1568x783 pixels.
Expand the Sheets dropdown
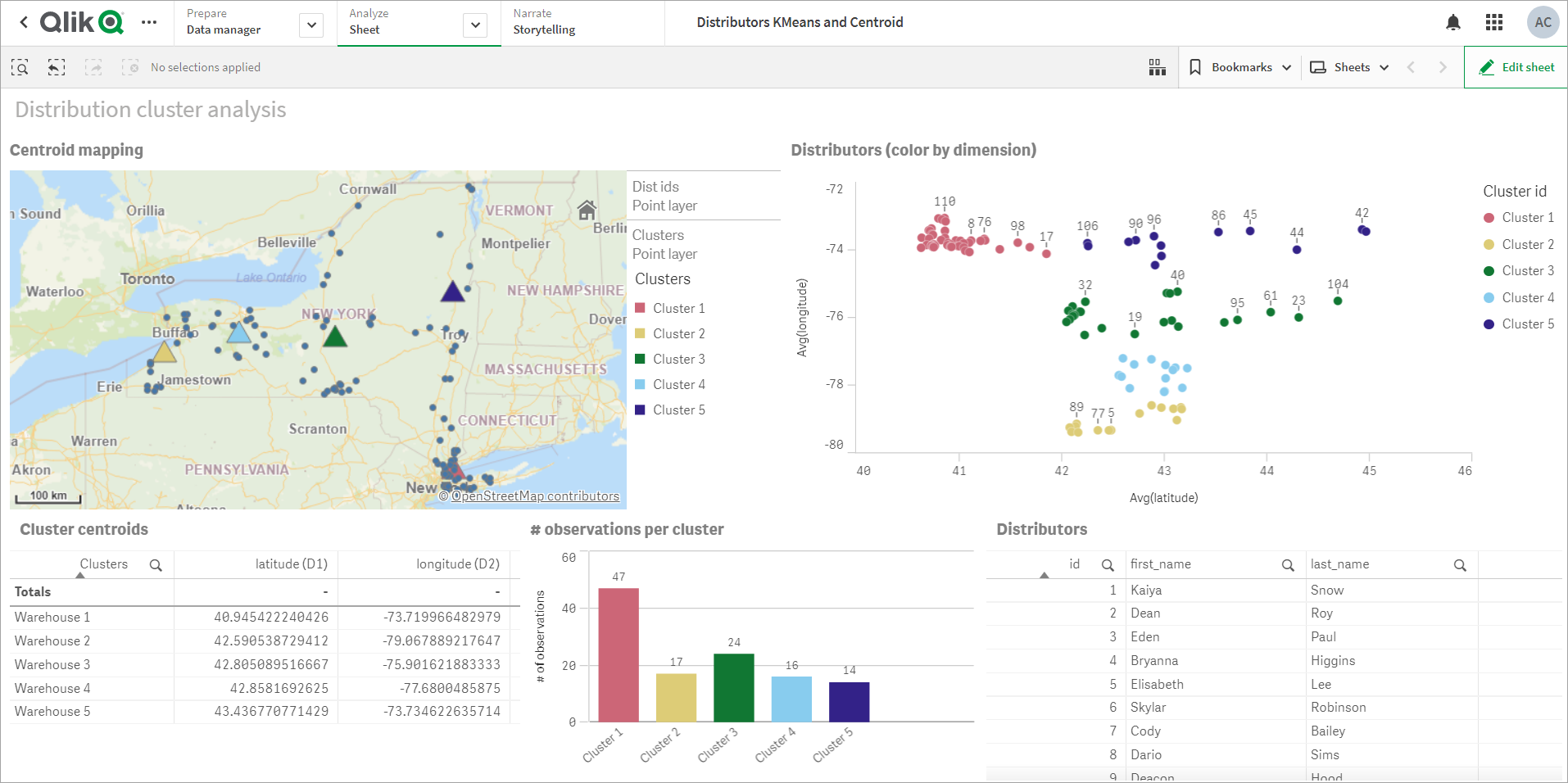tap(1385, 67)
